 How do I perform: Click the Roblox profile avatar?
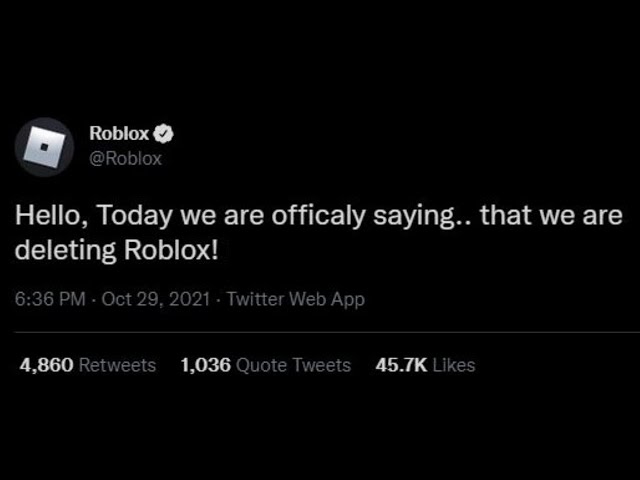(x=44, y=147)
